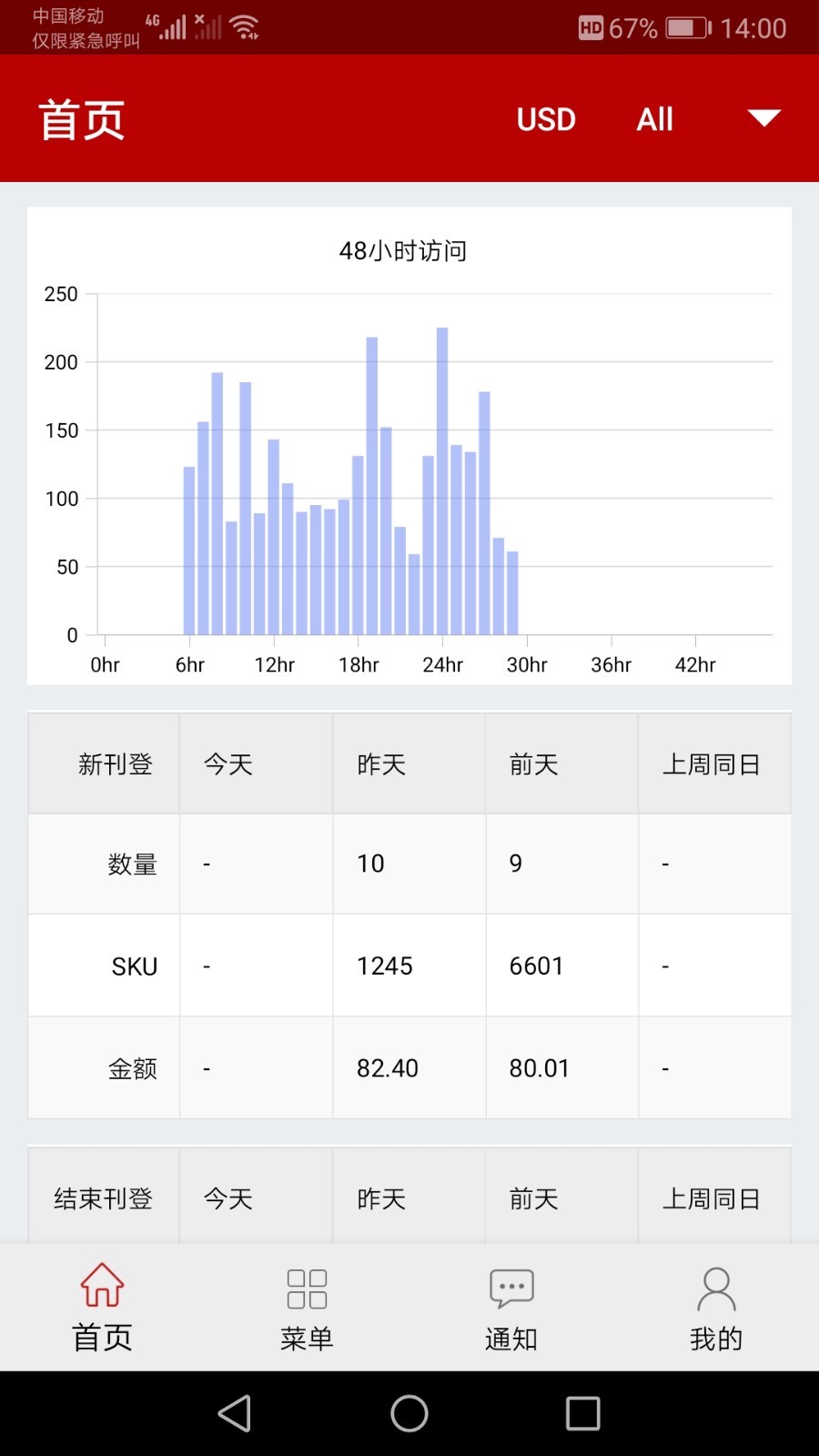Open the profile person icon
The height and width of the screenshot is (1456, 819).
pos(716,1289)
